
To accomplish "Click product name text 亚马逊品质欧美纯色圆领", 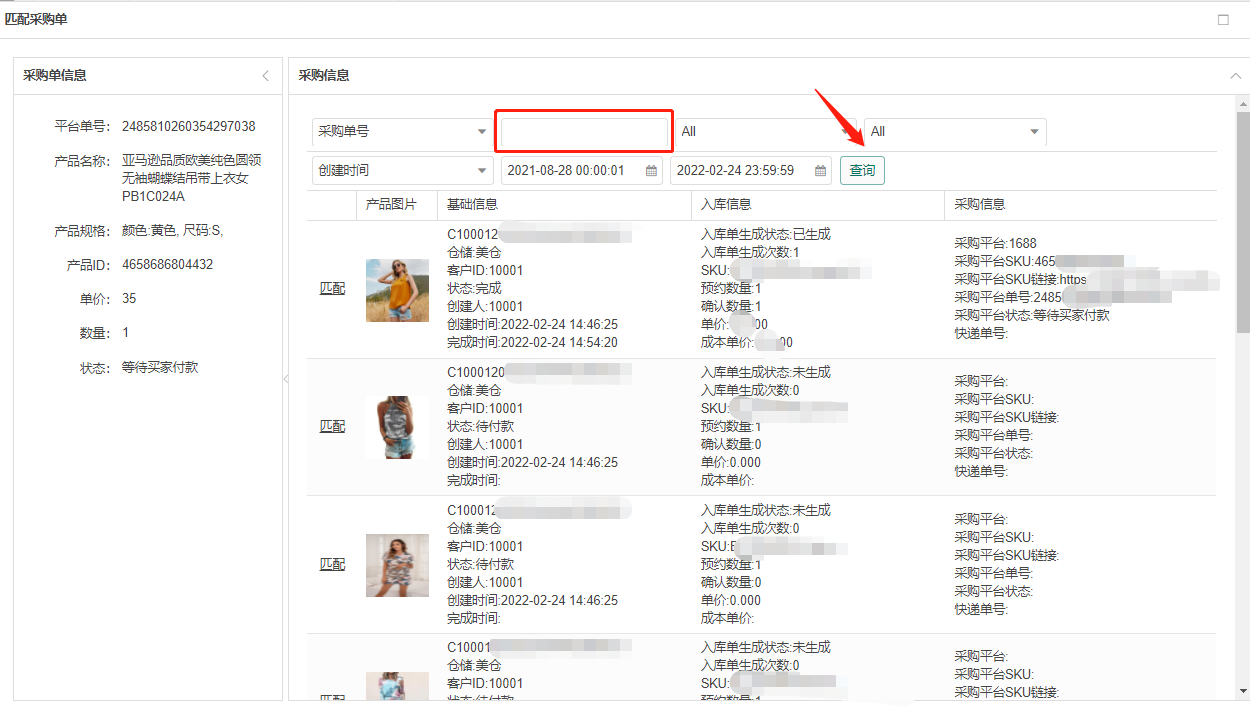I will [192, 160].
